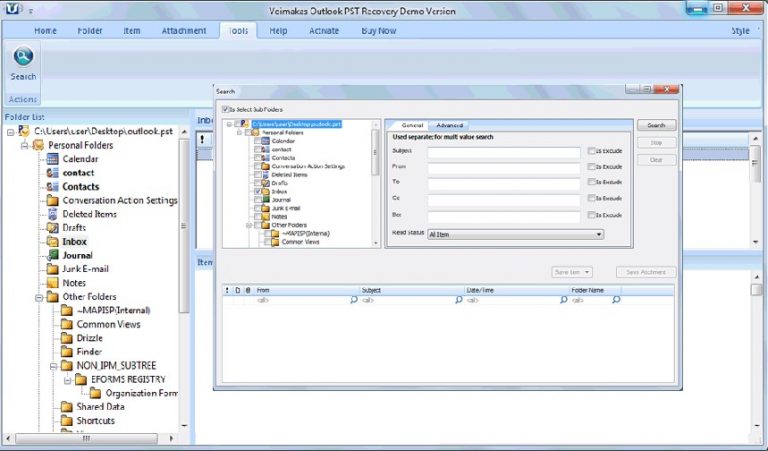Click the application logo in the title bar
This screenshot has width=768, height=451.
[x=12, y=8]
